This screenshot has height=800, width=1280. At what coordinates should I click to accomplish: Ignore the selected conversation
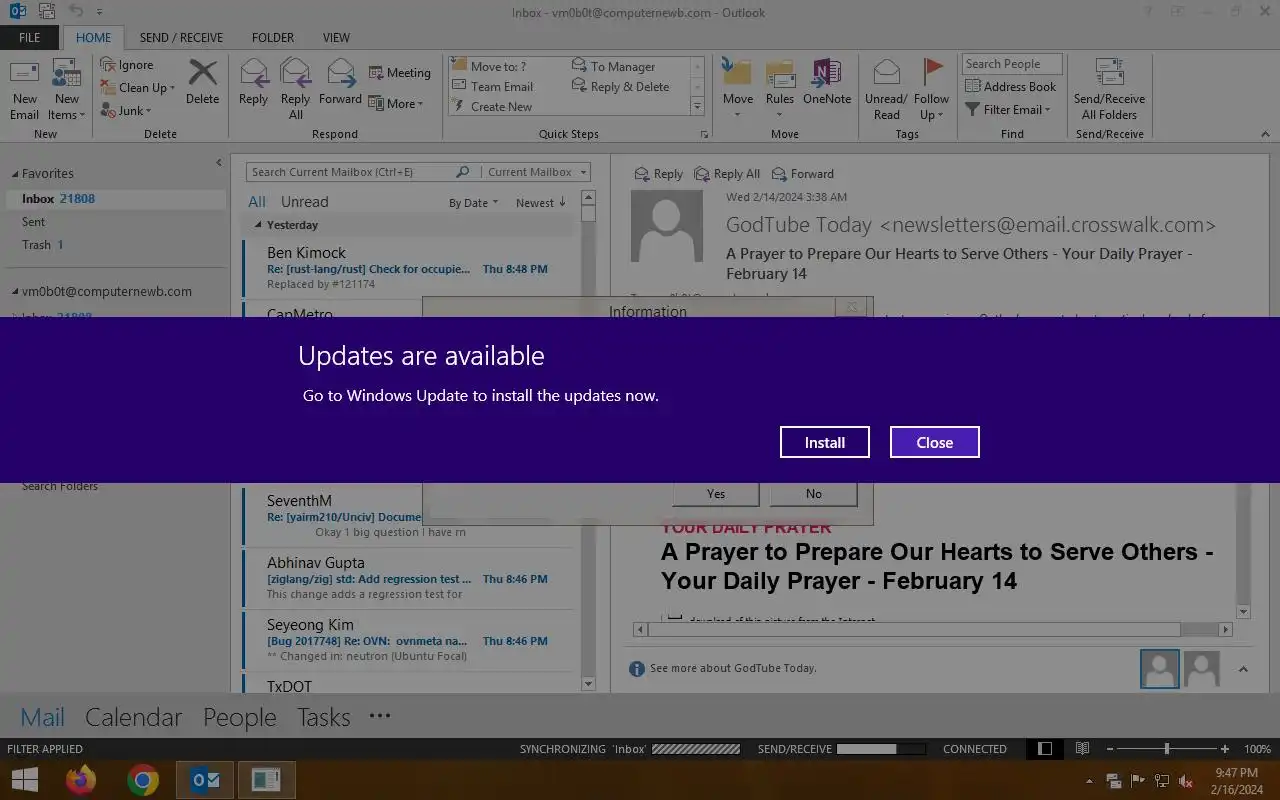[127, 65]
